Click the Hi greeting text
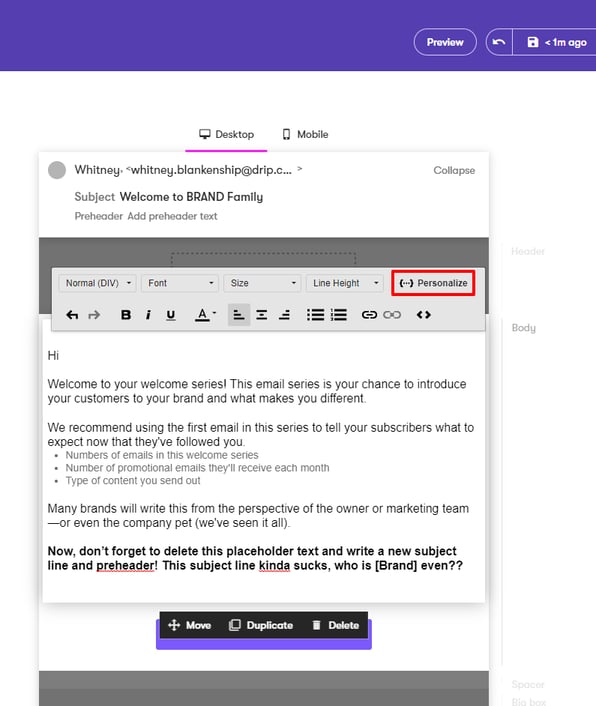 click(x=53, y=356)
